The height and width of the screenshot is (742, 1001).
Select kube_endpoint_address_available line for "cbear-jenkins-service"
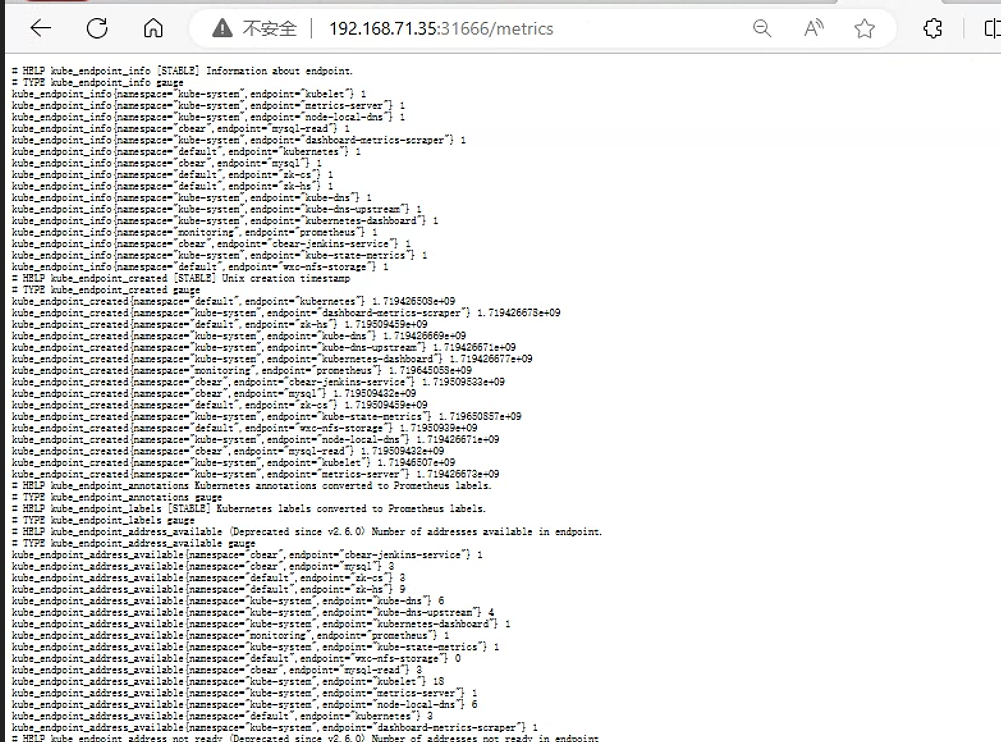[248, 554]
